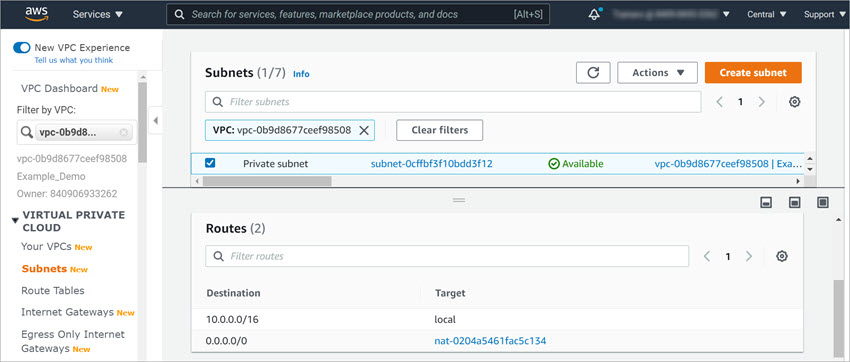Refresh the subnets list
This screenshot has height=362, width=850.
(593, 73)
